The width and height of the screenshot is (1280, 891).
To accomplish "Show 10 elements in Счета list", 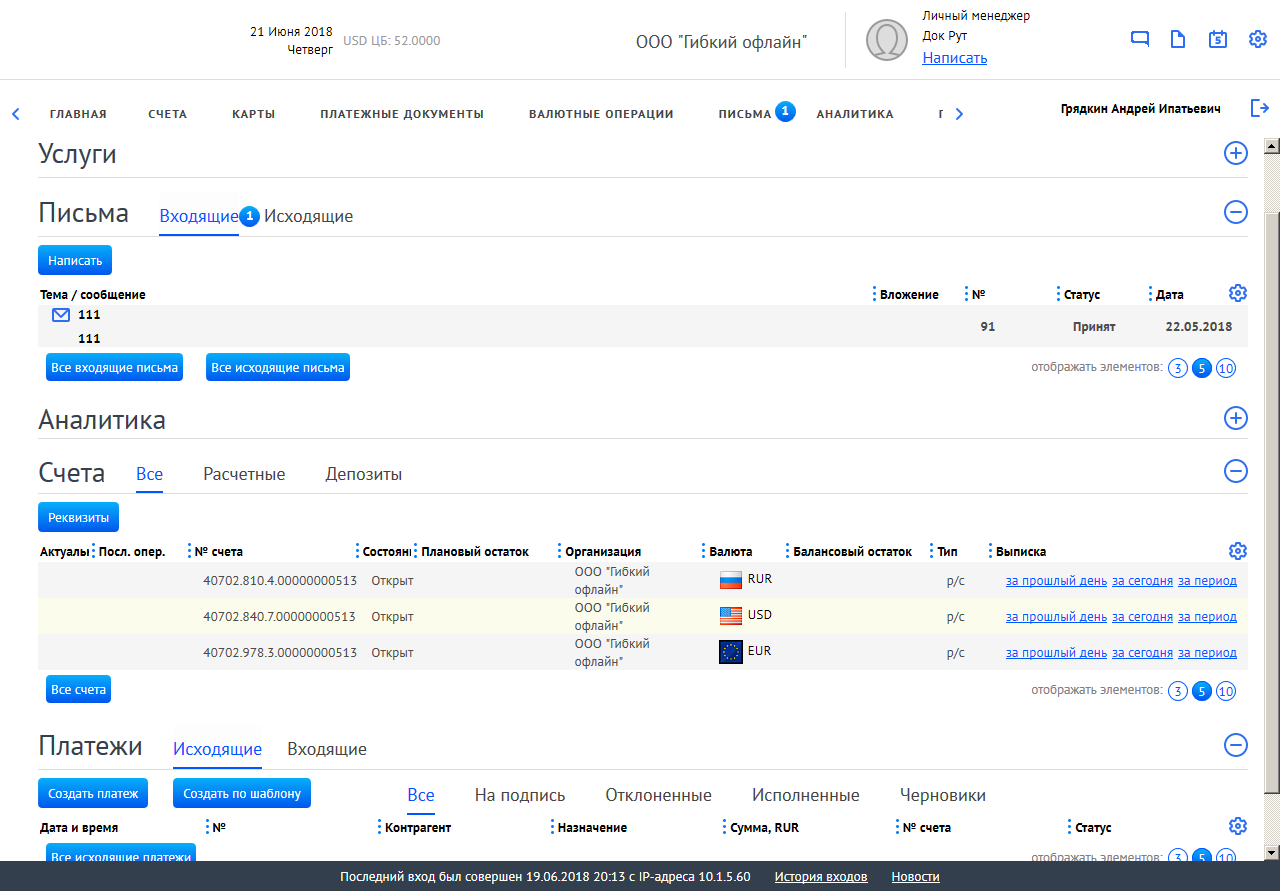I will tap(1226, 691).
